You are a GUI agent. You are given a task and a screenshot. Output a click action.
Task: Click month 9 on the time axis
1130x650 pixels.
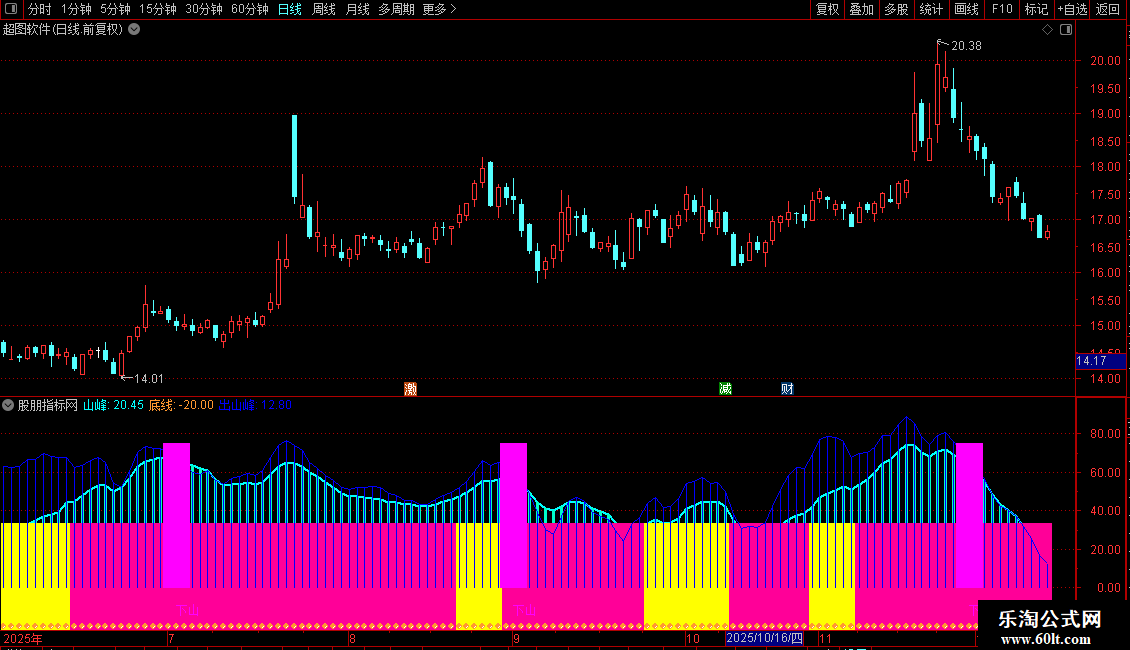pos(517,638)
